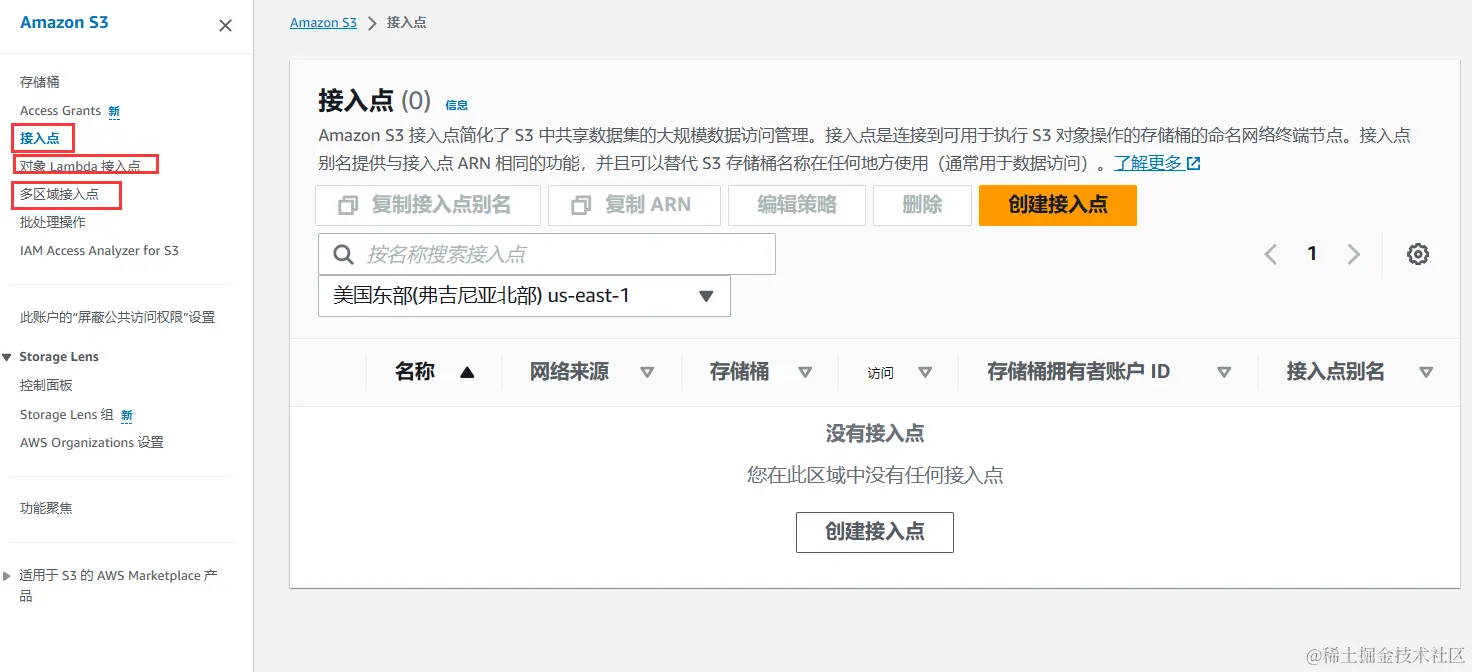Click the 编辑策略 button

click(x=797, y=205)
